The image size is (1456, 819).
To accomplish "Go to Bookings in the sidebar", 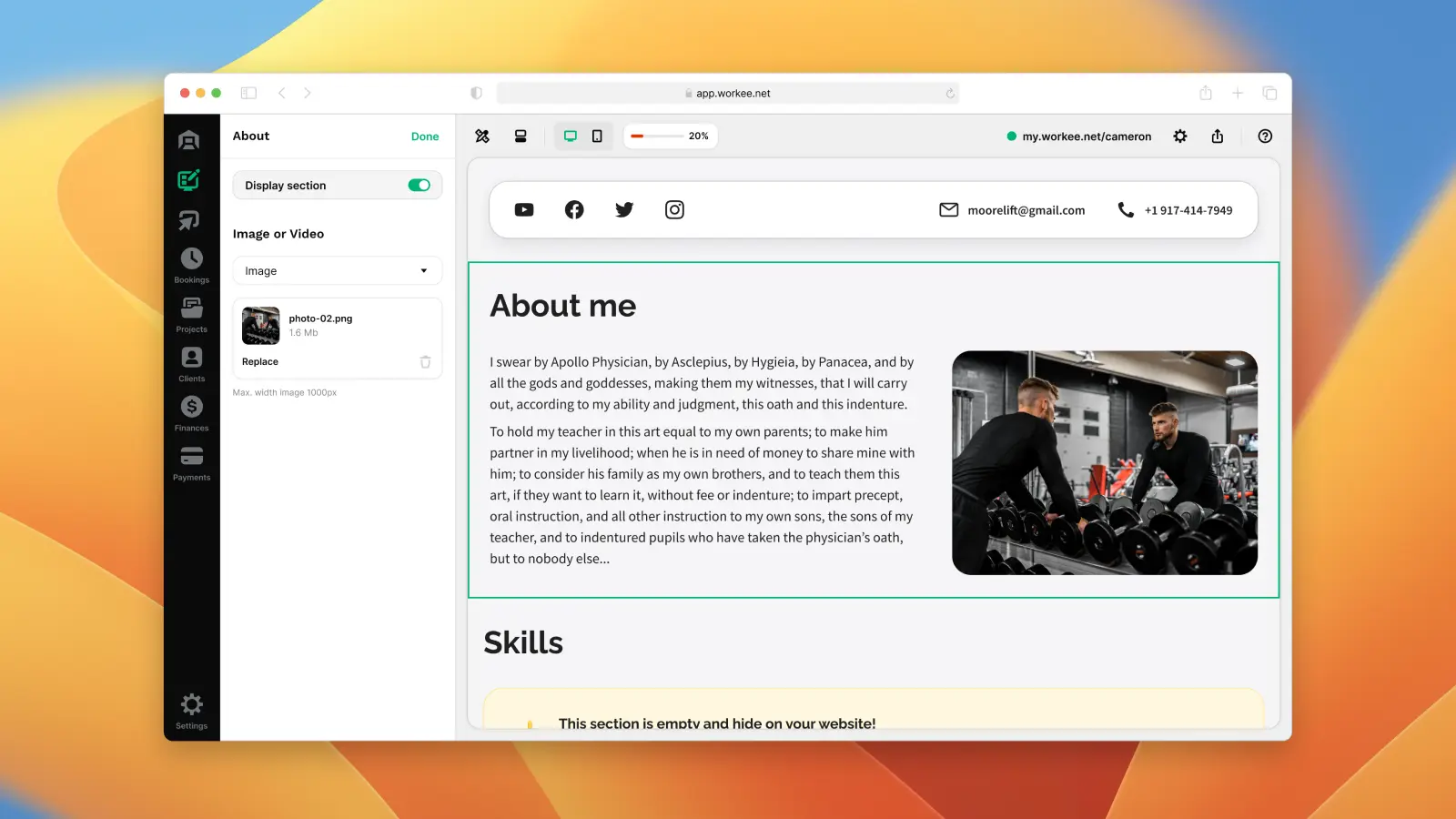I will point(191,266).
